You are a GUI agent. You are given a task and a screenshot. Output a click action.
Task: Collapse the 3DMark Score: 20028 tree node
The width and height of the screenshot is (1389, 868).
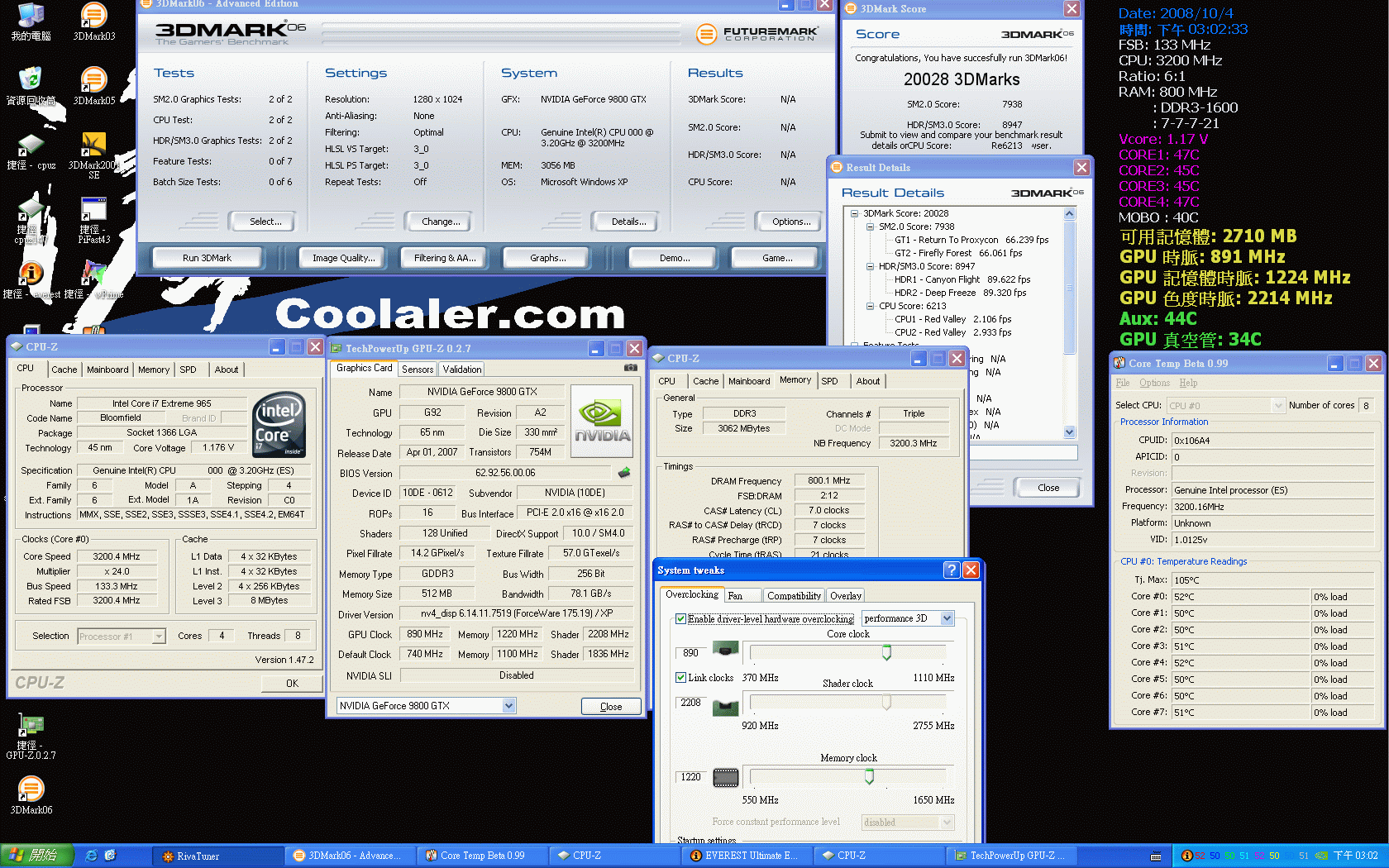[x=855, y=213]
